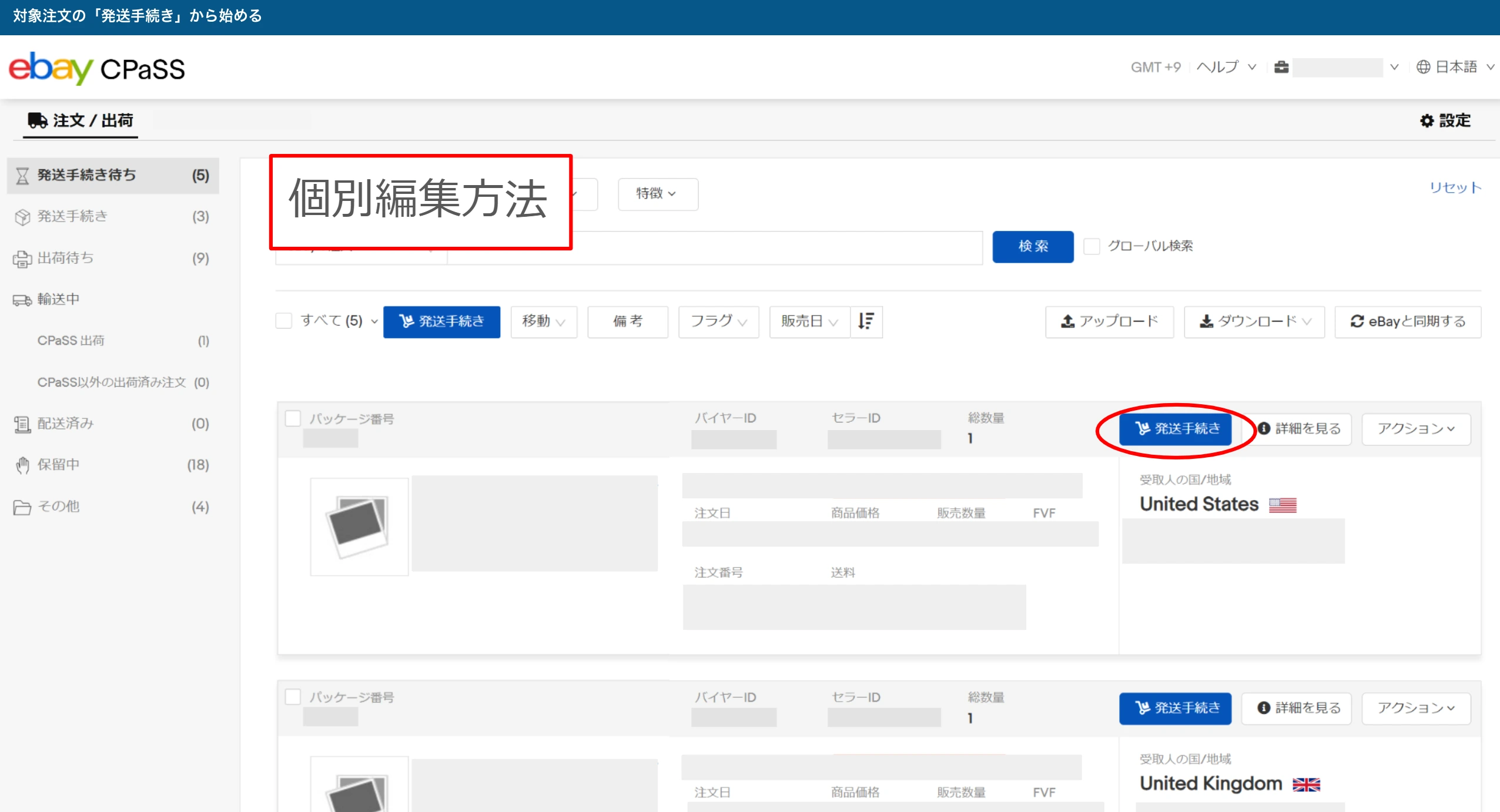
Task: Select the 出荷待ち (9) sidebar item
Action: [x=113, y=259]
